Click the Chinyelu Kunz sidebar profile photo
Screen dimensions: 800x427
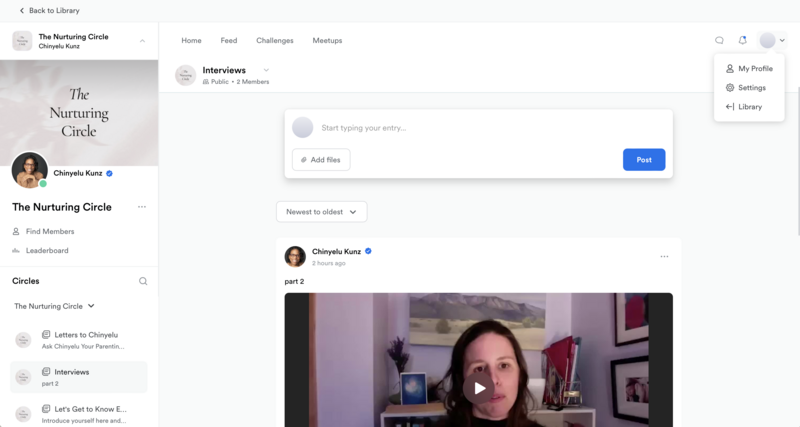(30, 170)
